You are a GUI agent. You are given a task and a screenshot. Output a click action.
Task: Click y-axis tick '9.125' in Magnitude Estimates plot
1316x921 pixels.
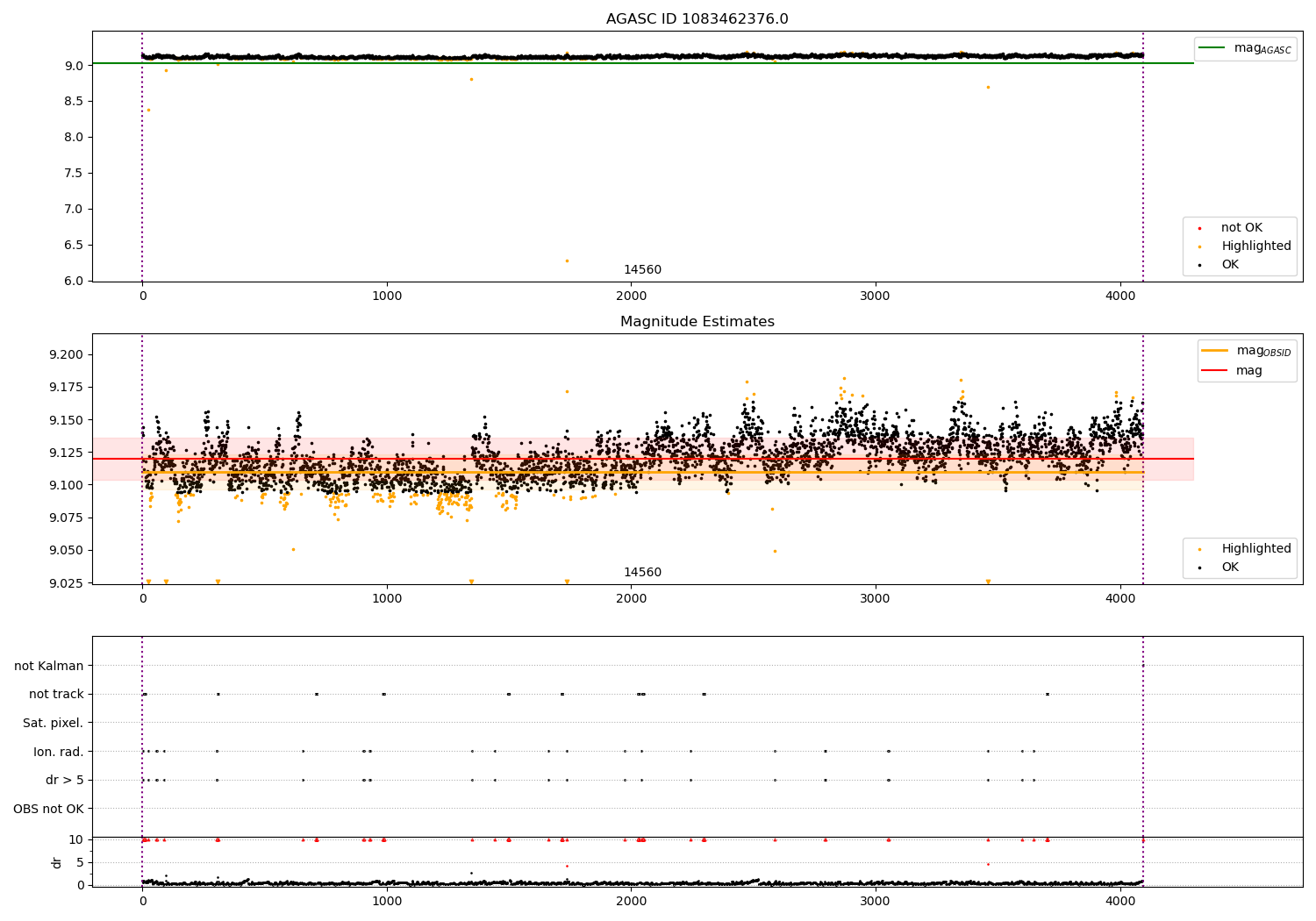tap(66, 453)
